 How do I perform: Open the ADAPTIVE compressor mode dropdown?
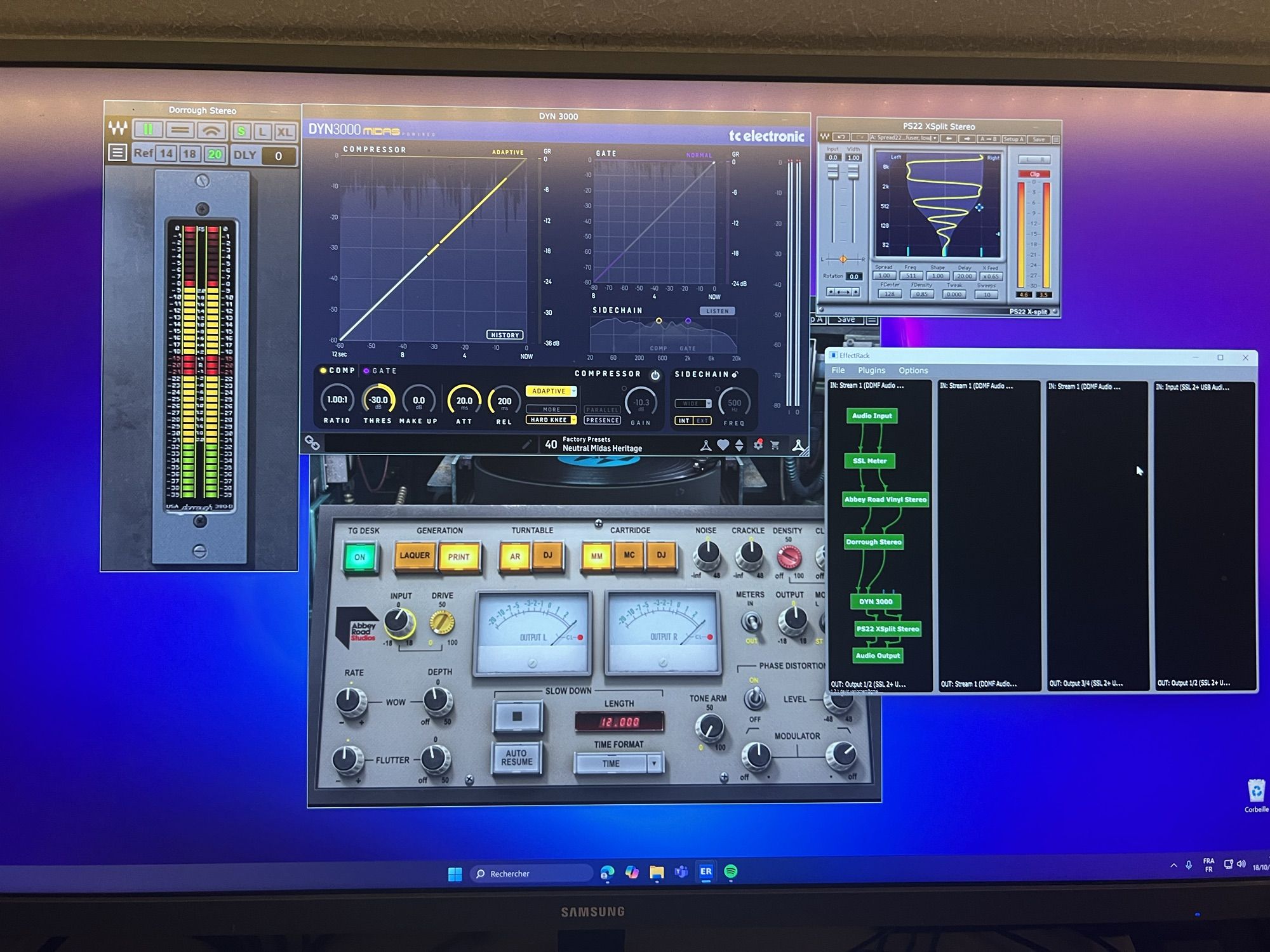[x=550, y=392]
